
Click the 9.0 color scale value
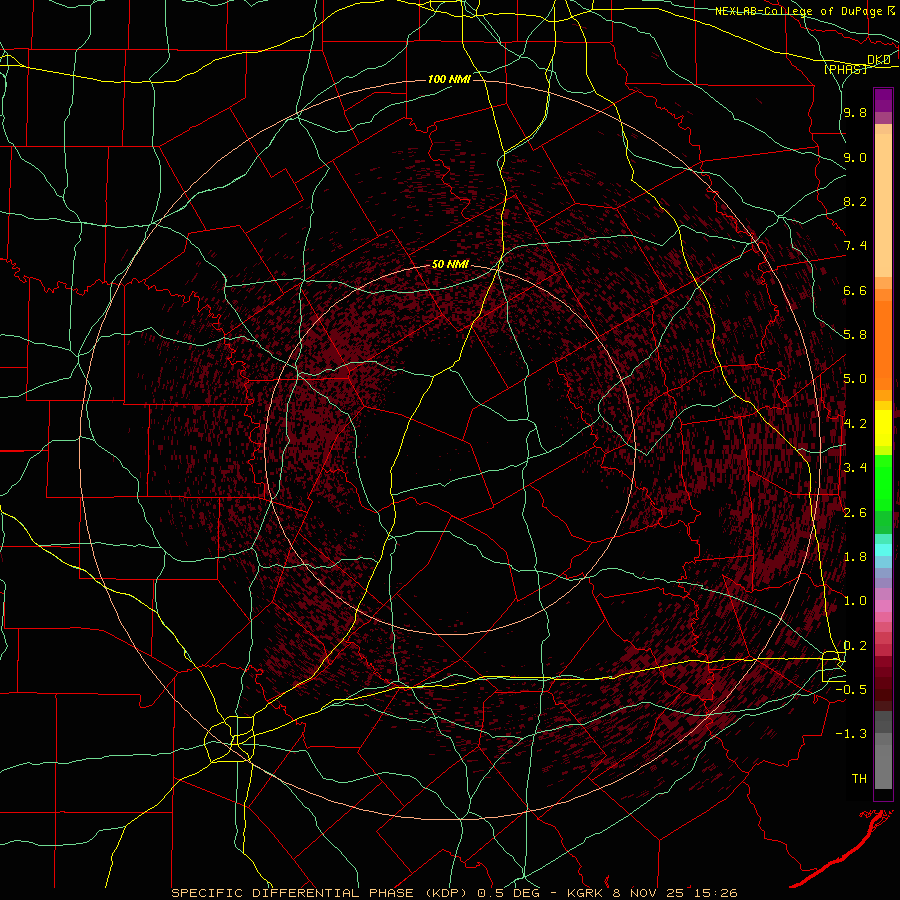[855, 157]
